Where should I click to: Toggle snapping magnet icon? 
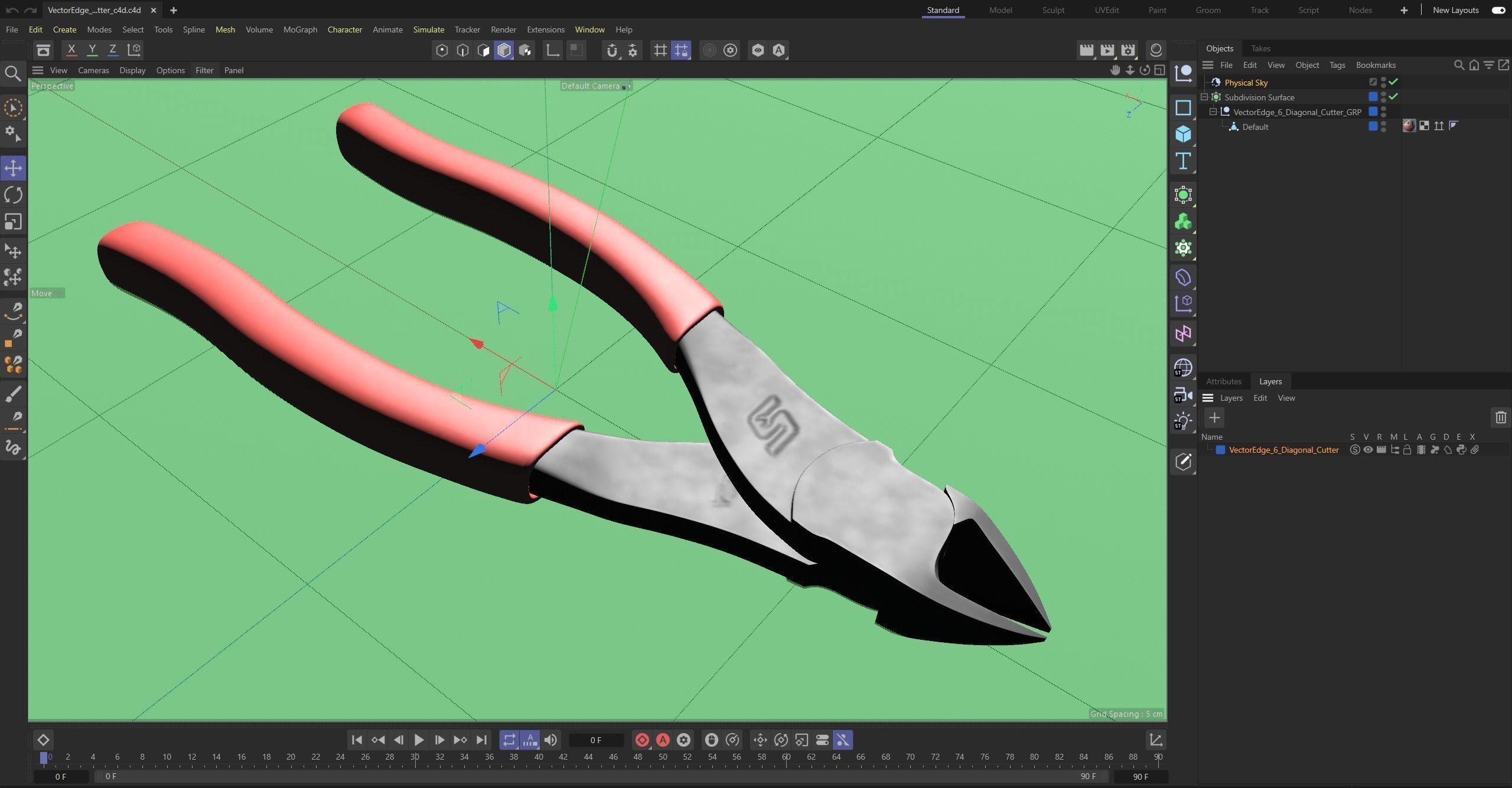point(612,51)
